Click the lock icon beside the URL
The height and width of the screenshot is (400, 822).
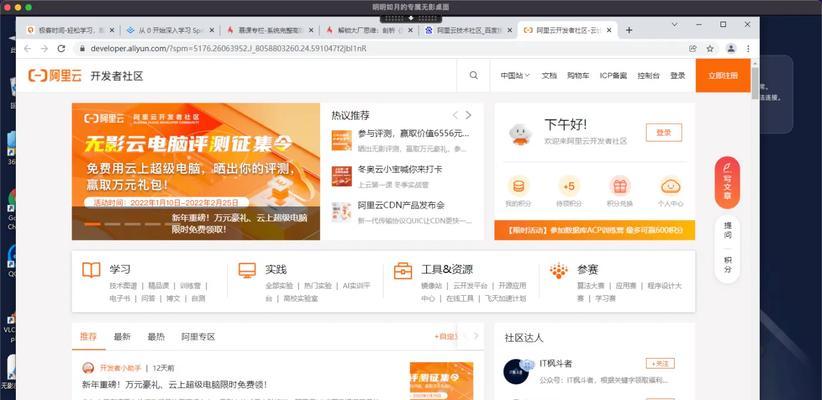click(82, 48)
